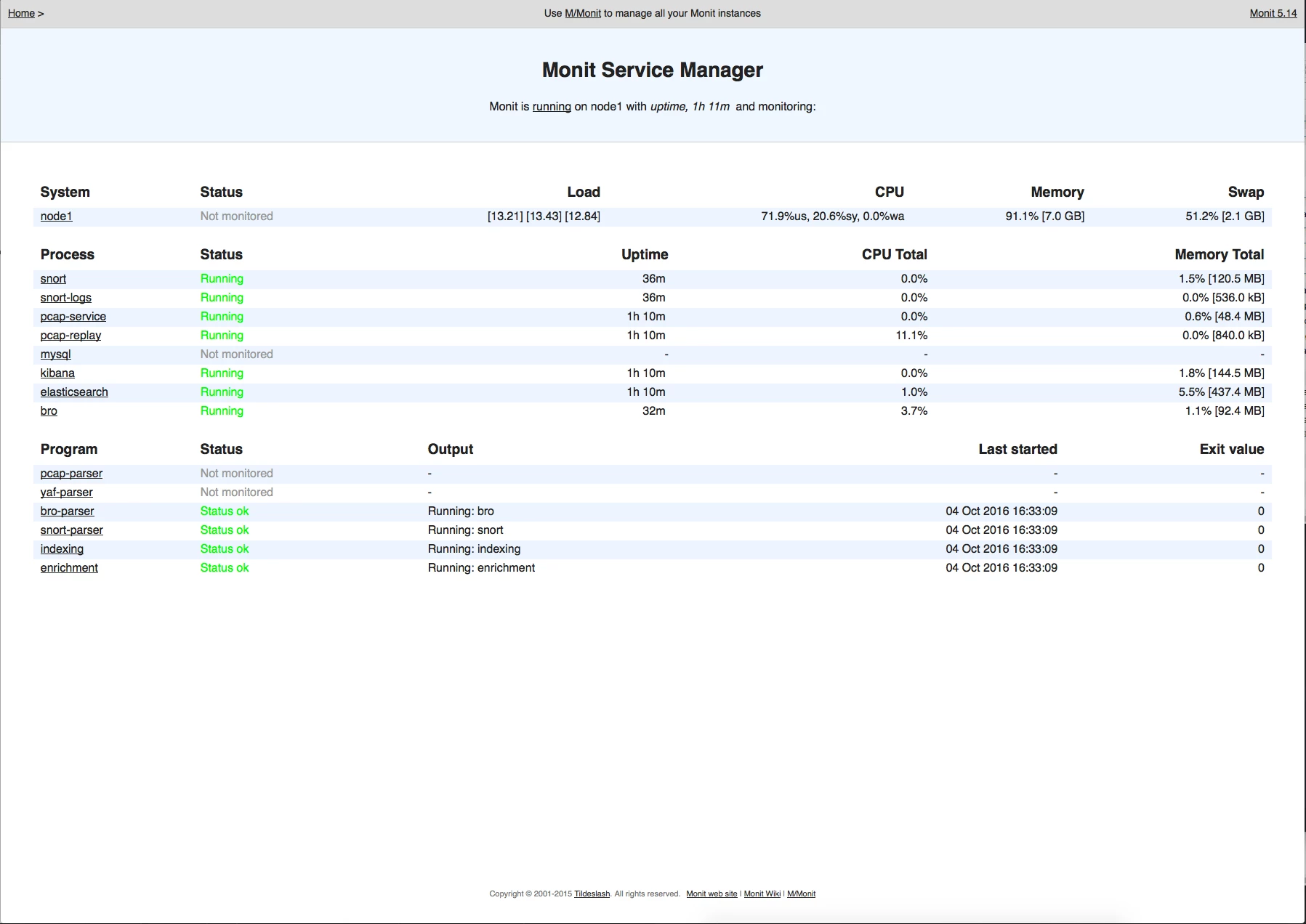Follow the underlined 'running' link
Screen dimensions: 1306x924
(x=552, y=106)
